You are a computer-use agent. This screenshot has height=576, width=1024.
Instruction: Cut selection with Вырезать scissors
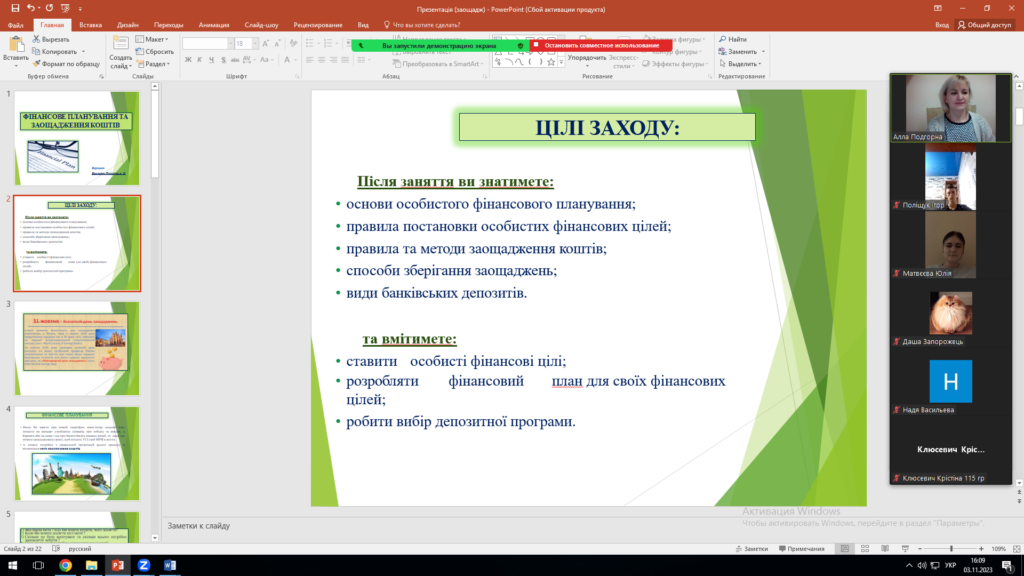click(x=51, y=39)
